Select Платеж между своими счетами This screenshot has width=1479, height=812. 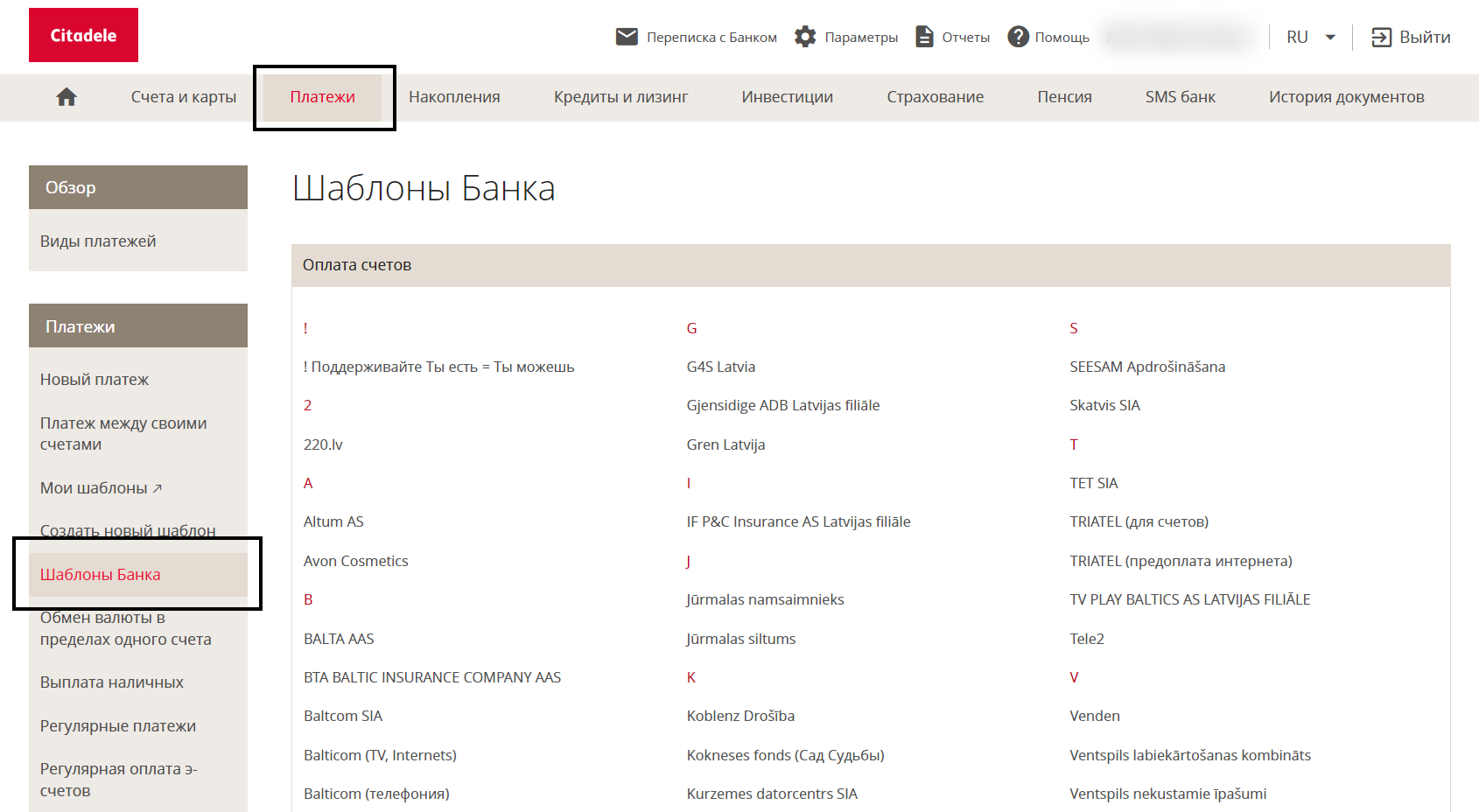click(123, 433)
